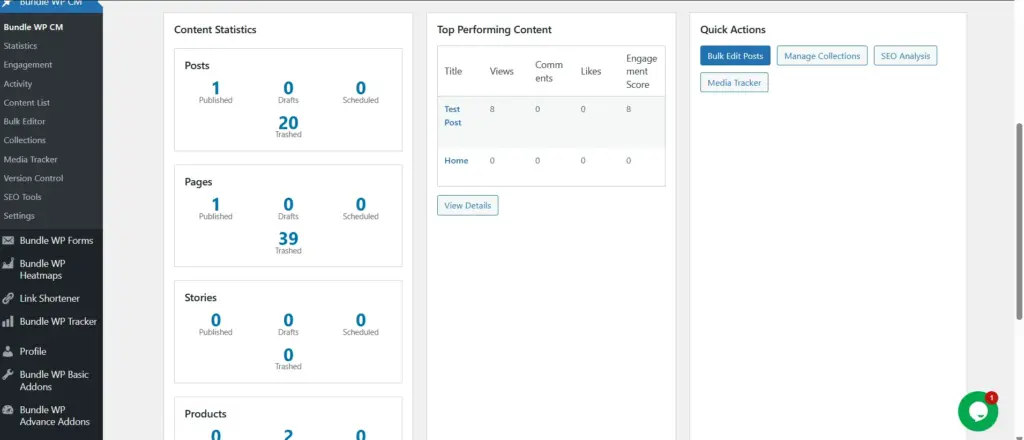The height and width of the screenshot is (440, 1024).
Task: Open Version Control from sidebar
Action: [33, 178]
